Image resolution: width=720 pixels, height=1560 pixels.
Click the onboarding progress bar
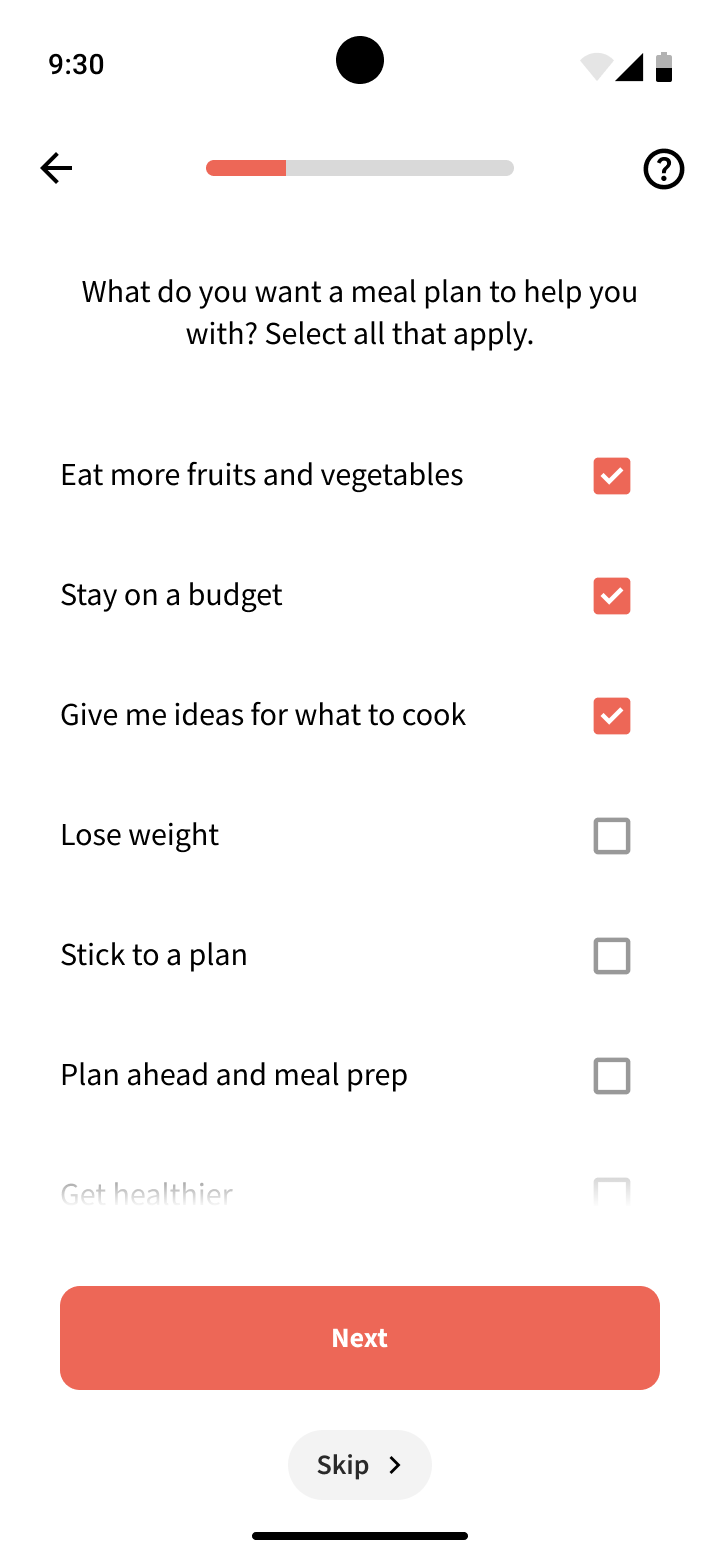tap(360, 168)
